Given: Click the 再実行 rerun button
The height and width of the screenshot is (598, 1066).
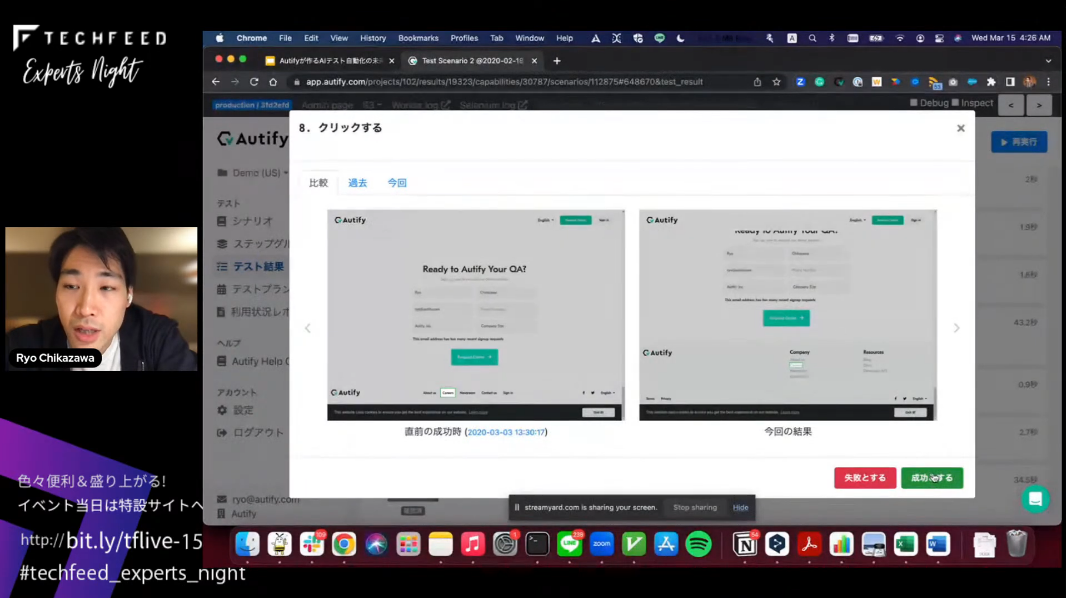Looking at the screenshot, I should coord(1018,142).
